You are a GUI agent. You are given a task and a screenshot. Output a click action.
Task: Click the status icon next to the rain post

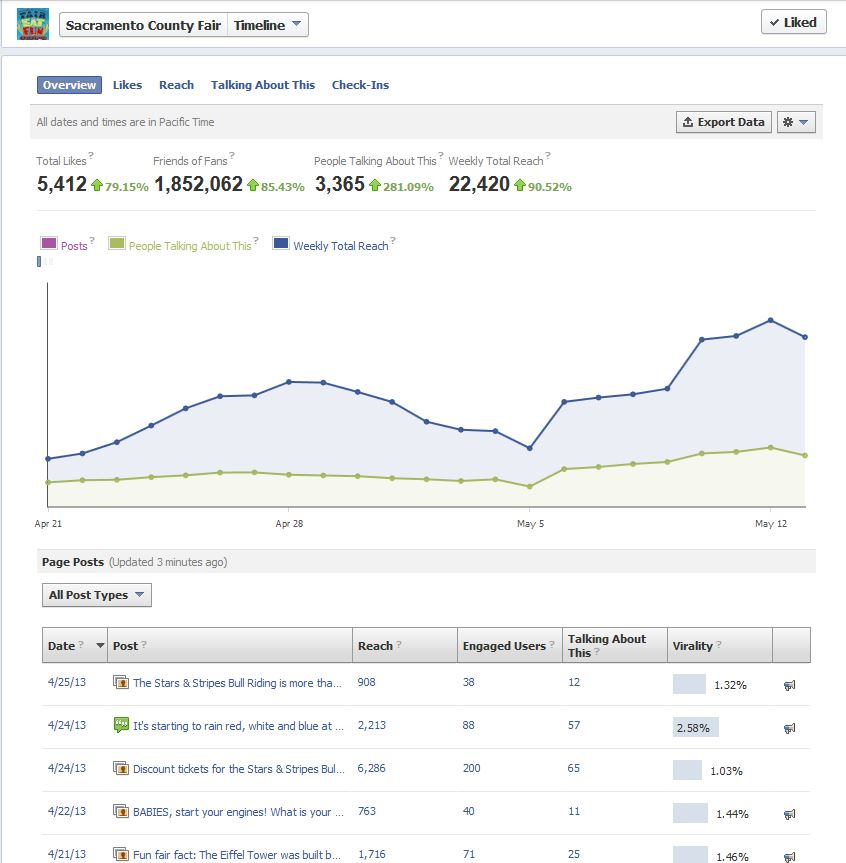[119, 726]
